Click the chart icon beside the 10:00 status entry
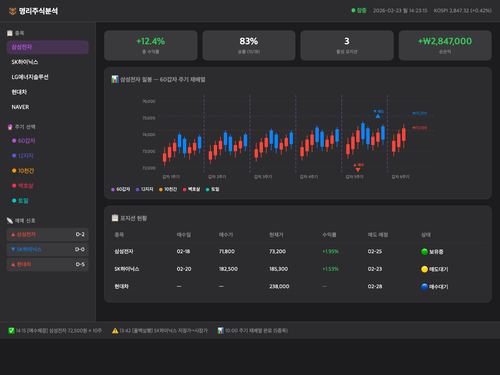Screen dimensions: 500x375 [220, 330]
